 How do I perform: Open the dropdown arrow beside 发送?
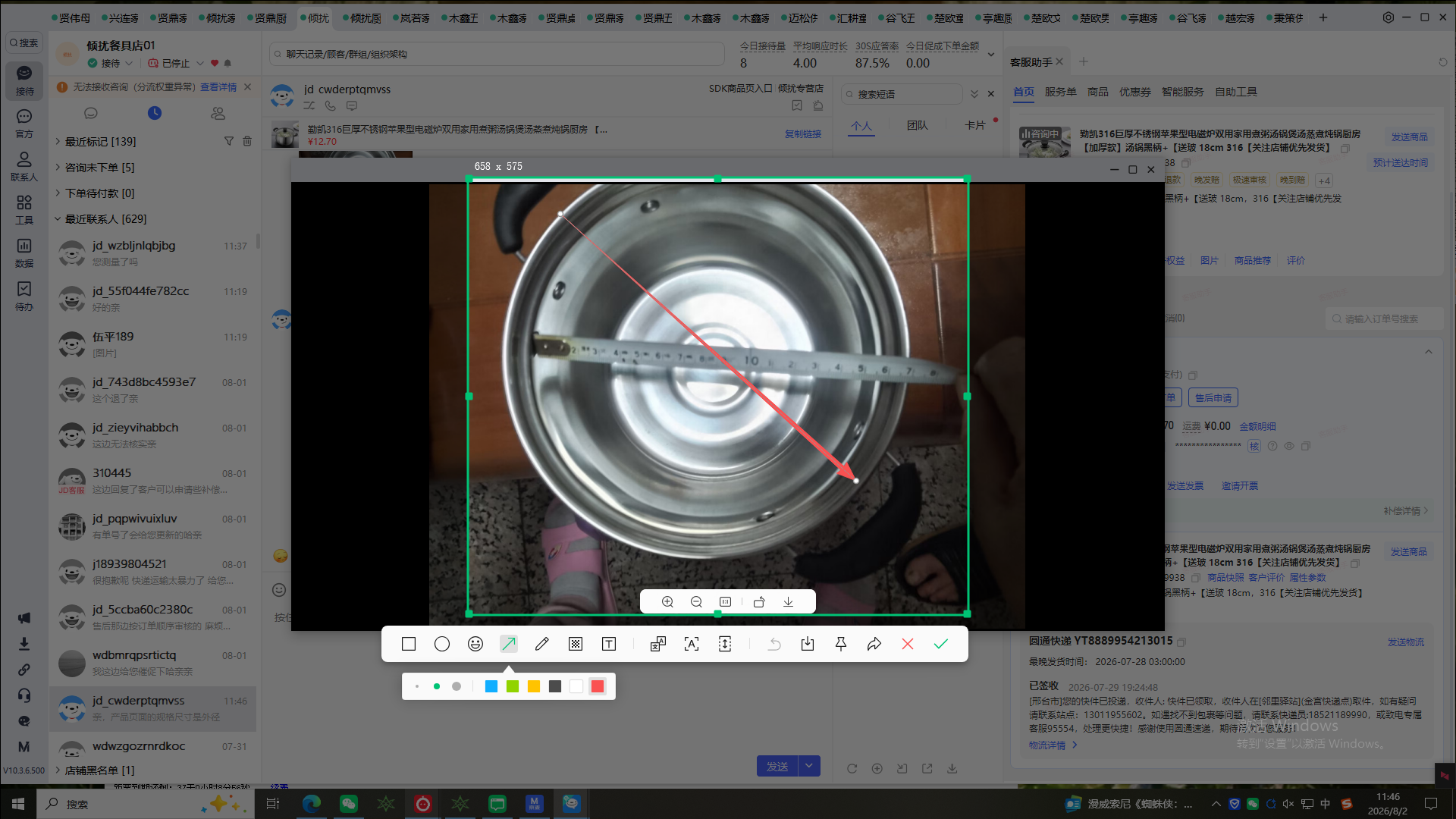(809, 766)
